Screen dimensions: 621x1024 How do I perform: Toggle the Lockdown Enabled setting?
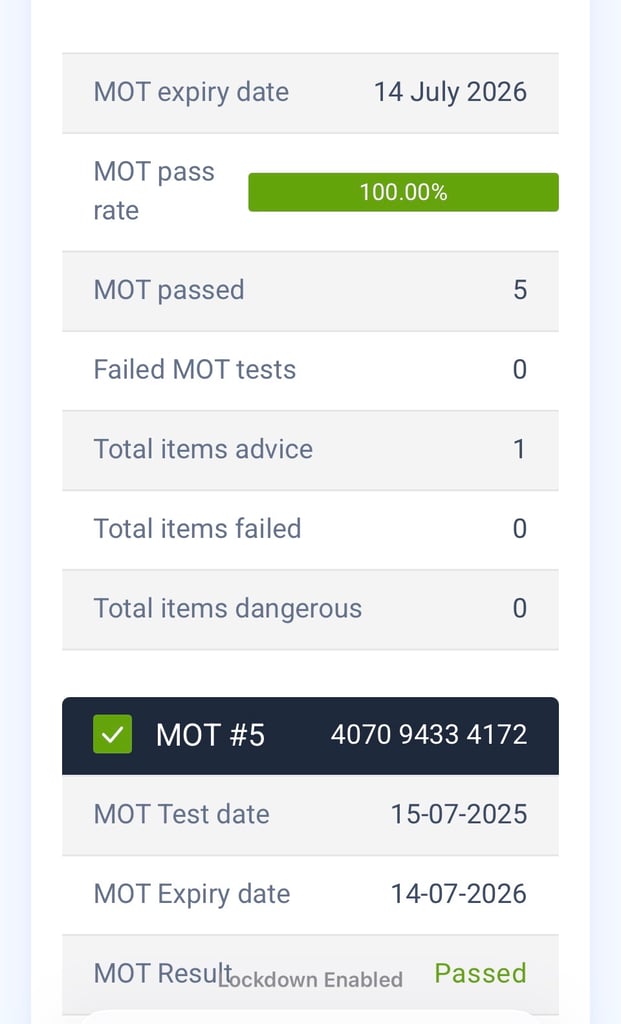pos(311,980)
